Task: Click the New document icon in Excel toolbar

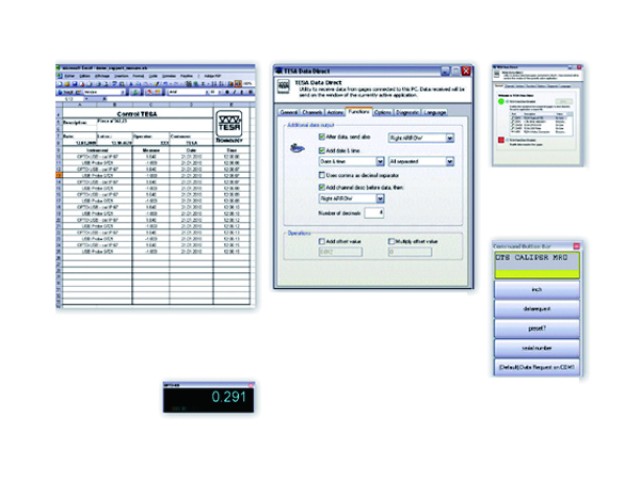Action: coord(60,84)
